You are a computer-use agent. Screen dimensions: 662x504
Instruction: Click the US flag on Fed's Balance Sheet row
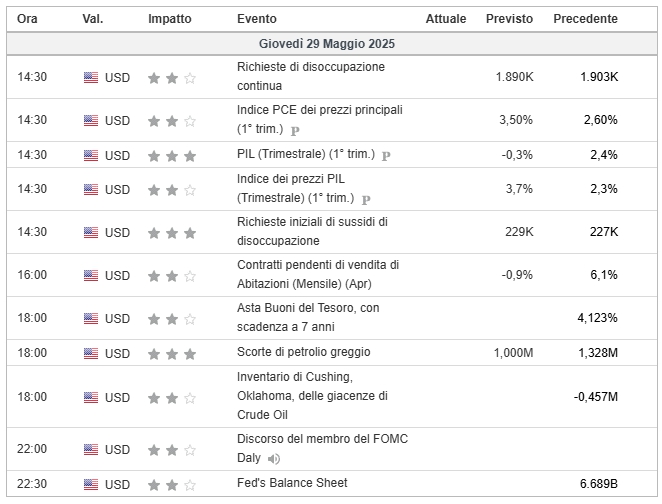91,484
